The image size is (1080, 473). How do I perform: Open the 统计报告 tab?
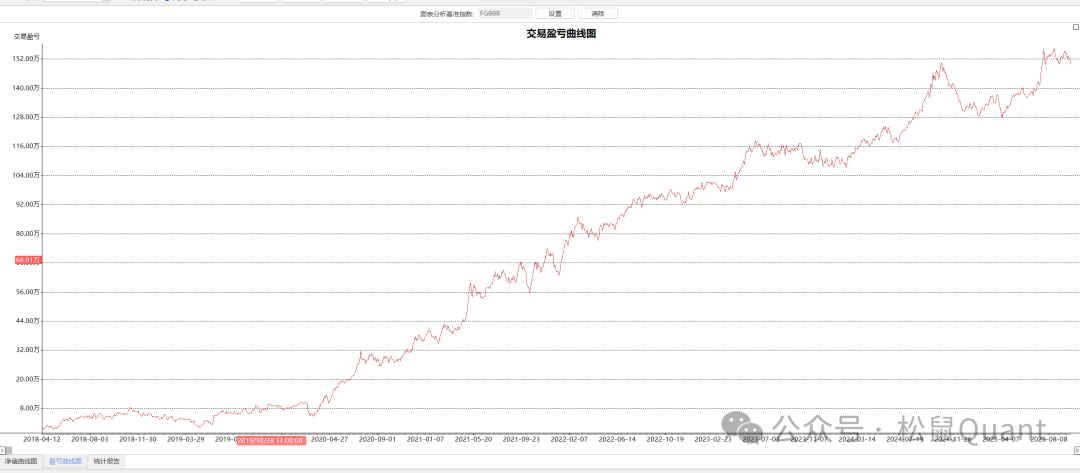pos(106,462)
